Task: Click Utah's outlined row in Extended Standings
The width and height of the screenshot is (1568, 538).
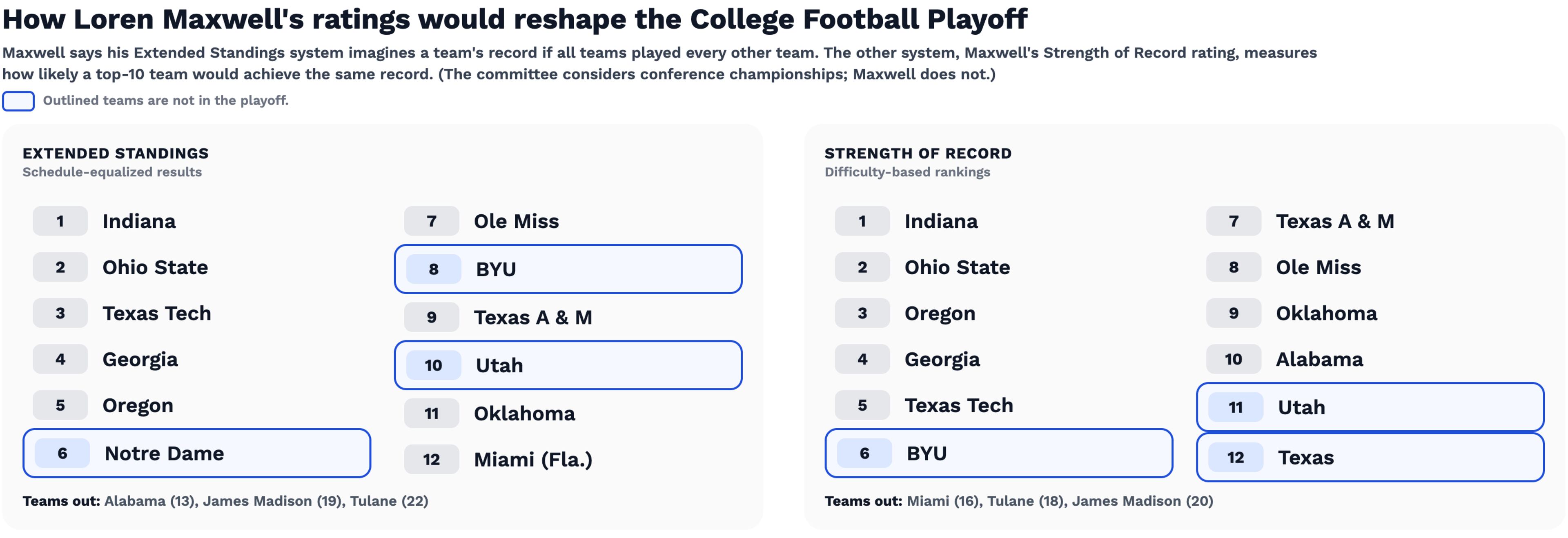Action: pyautogui.click(x=568, y=365)
